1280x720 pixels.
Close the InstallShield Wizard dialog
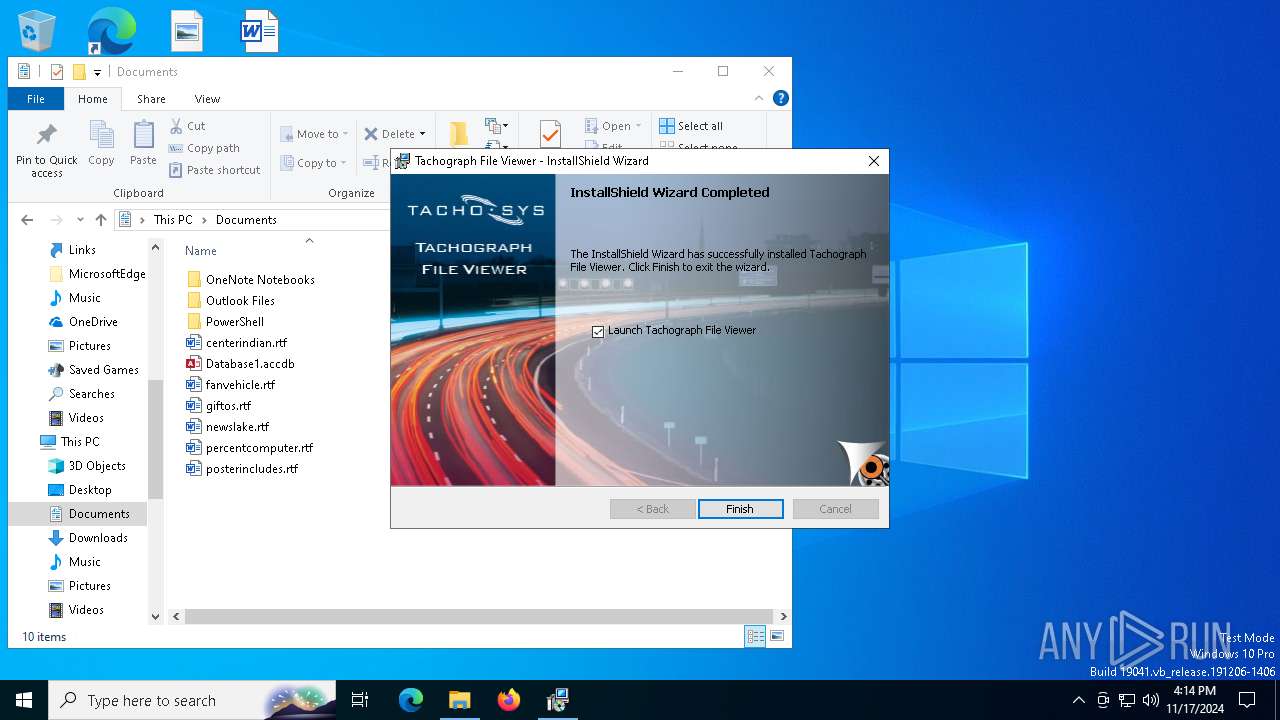(x=874, y=161)
